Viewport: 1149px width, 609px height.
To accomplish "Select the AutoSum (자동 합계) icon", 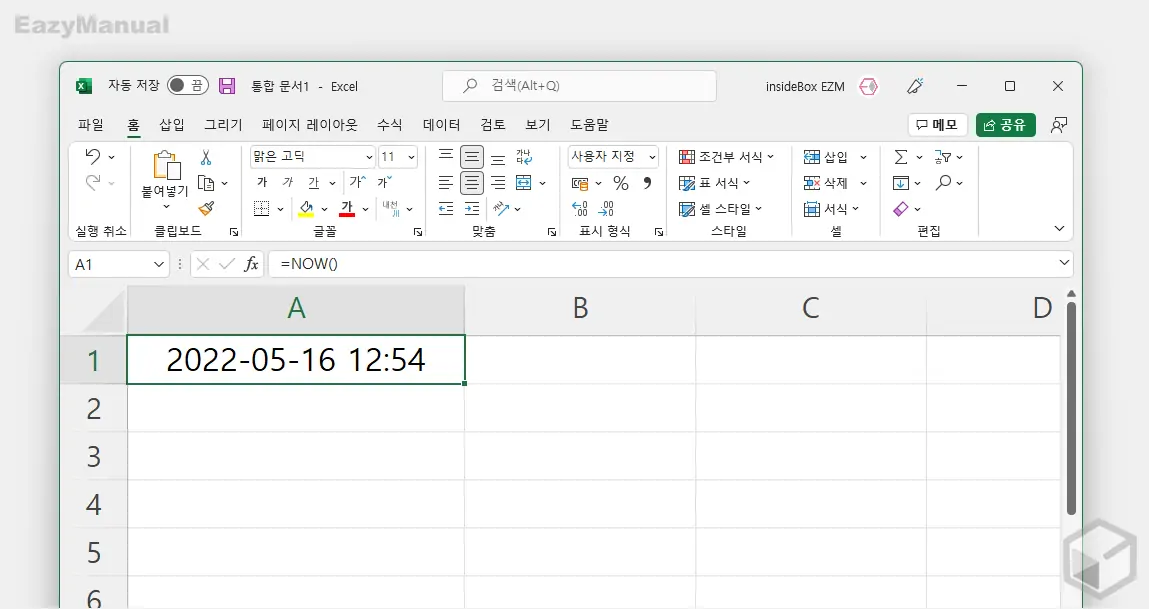I will click(903, 156).
